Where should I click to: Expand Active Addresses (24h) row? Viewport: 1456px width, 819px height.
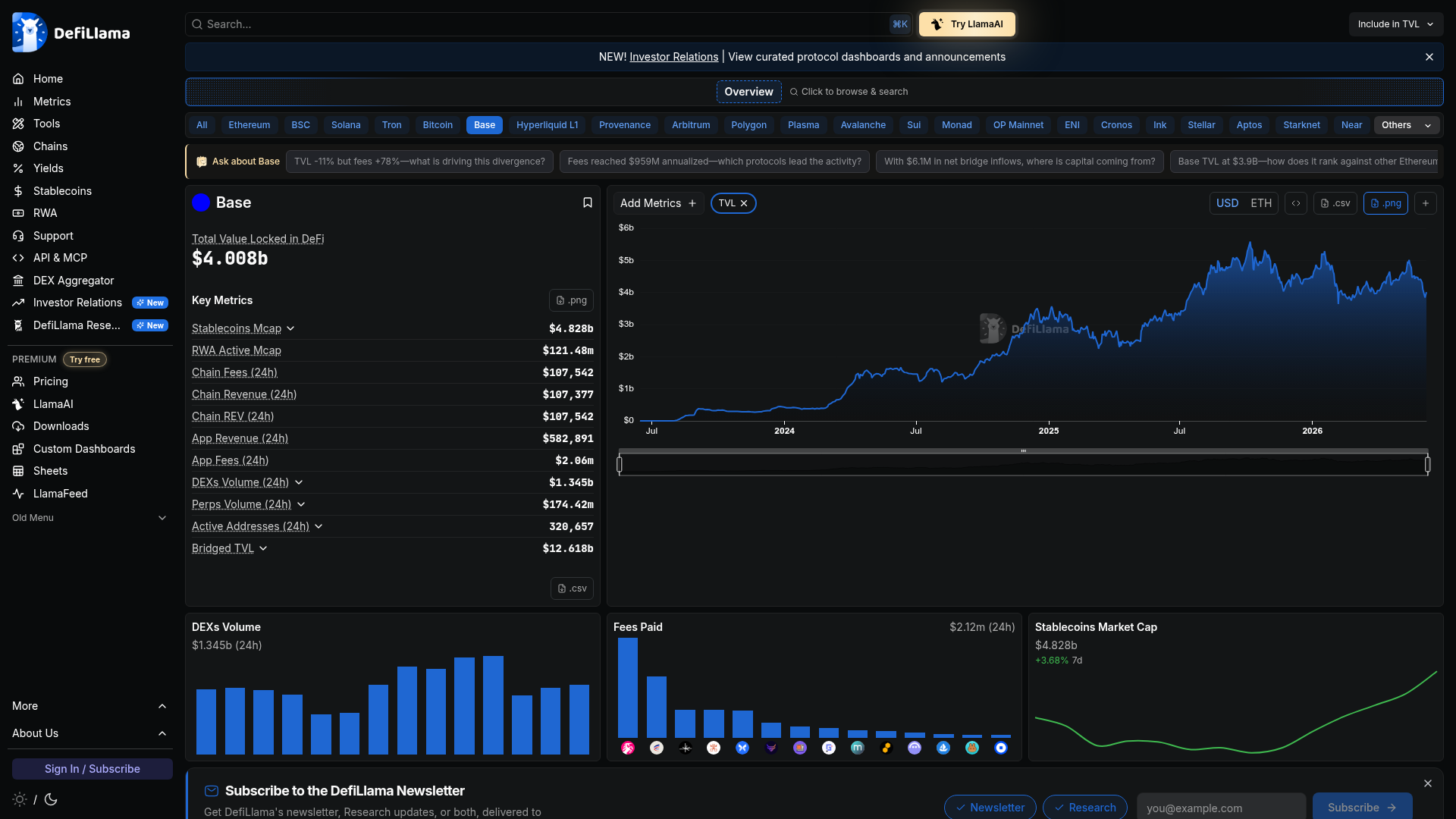coord(318,526)
